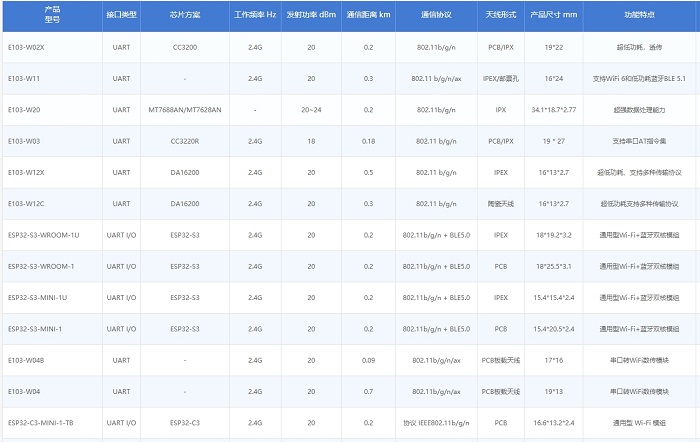Click the 20~24 transmit power value
The height and width of the screenshot is (442, 700).
311,110
